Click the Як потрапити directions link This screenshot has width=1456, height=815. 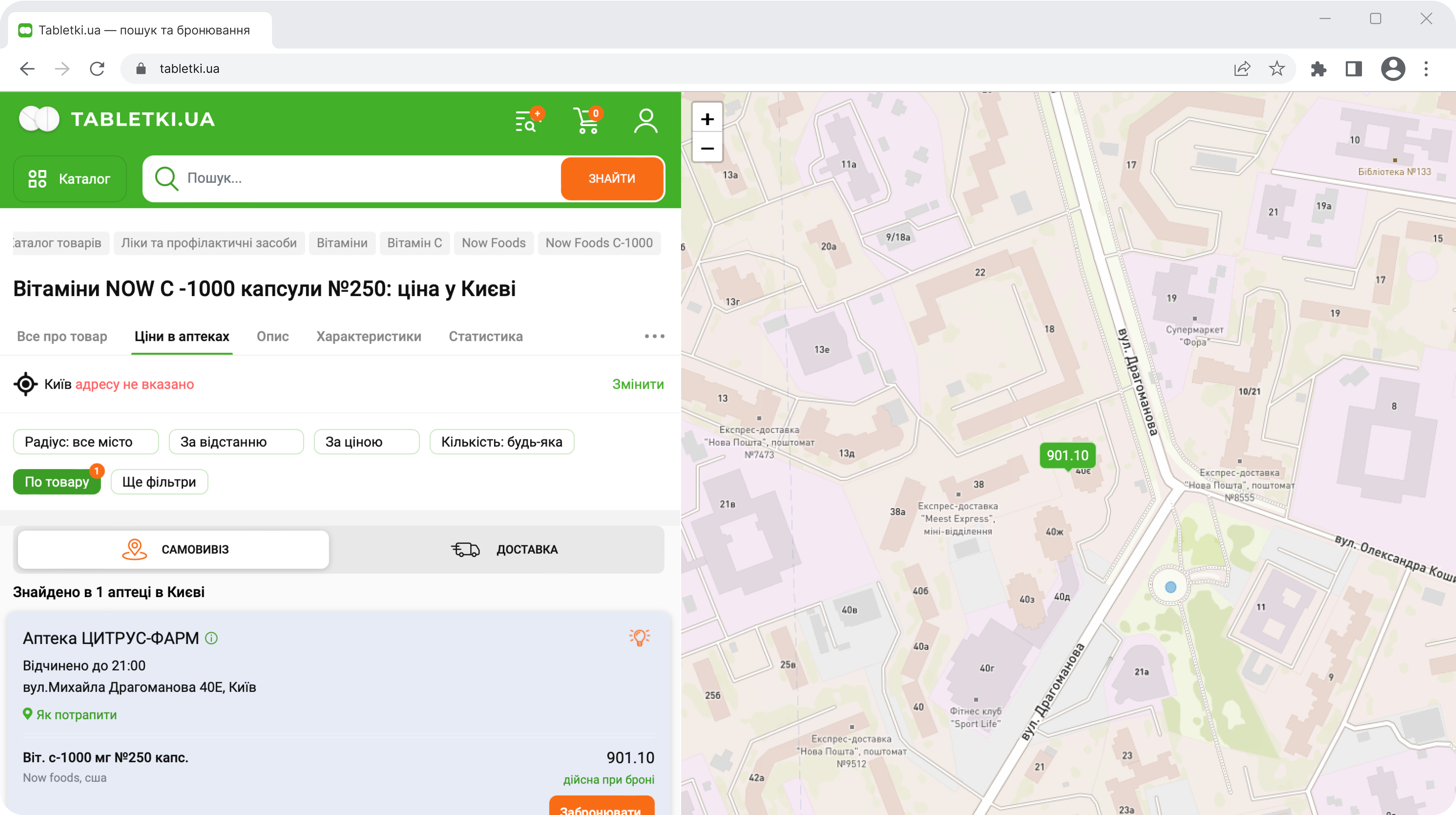coord(69,714)
